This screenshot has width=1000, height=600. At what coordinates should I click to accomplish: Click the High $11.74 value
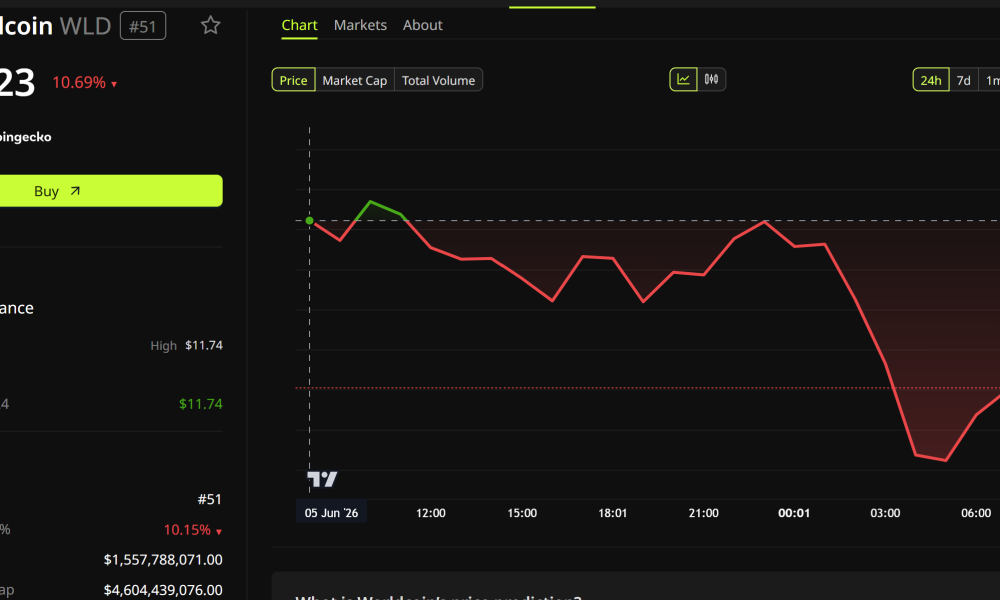203,345
